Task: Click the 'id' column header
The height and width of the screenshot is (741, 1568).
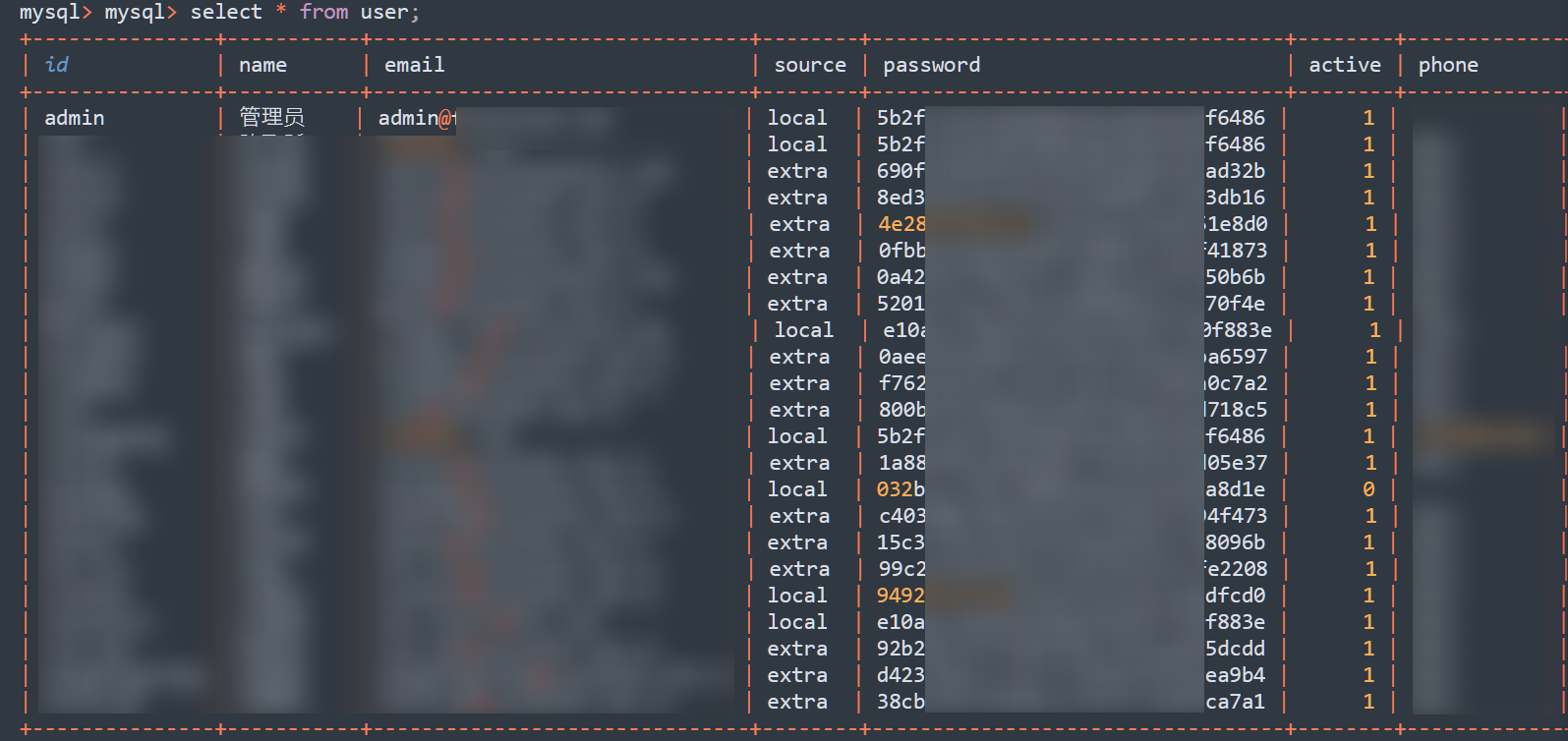Action: pos(57,65)
